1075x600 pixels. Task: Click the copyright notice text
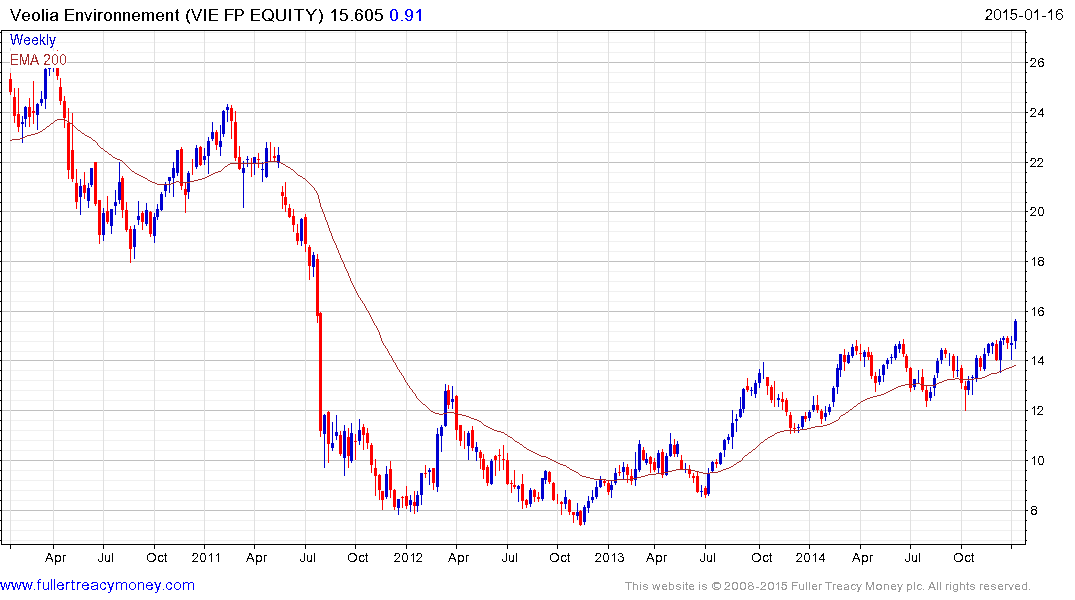click(x=828, y=586)
